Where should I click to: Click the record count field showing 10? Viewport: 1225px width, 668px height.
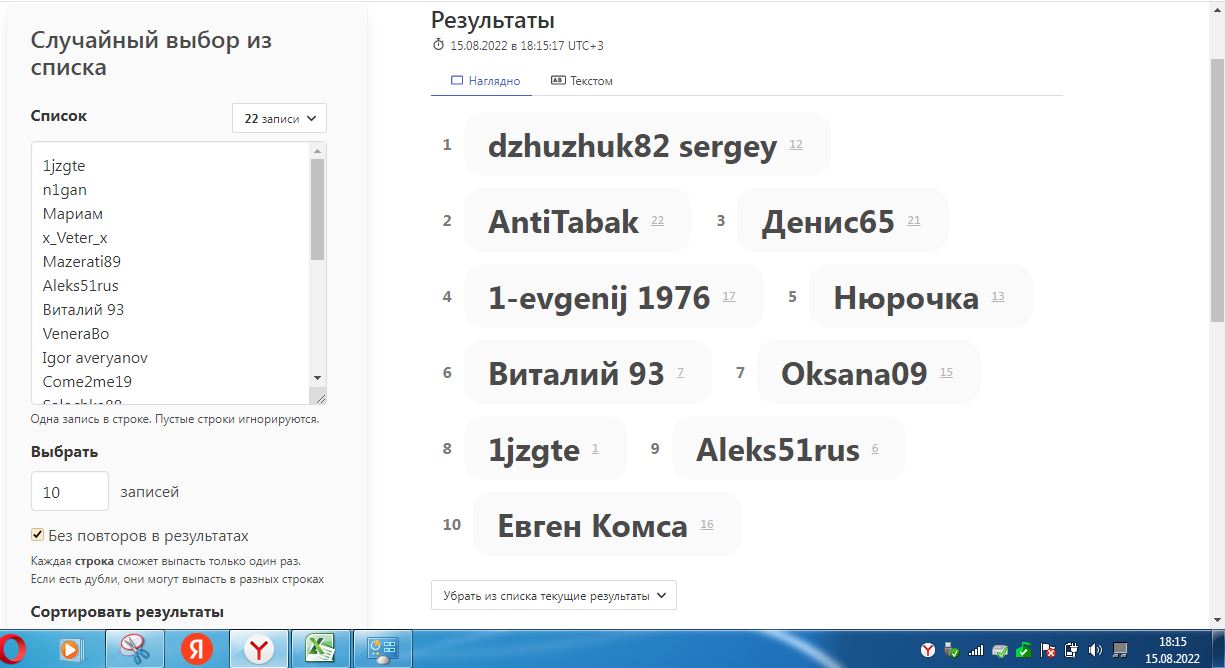point(70,491)
